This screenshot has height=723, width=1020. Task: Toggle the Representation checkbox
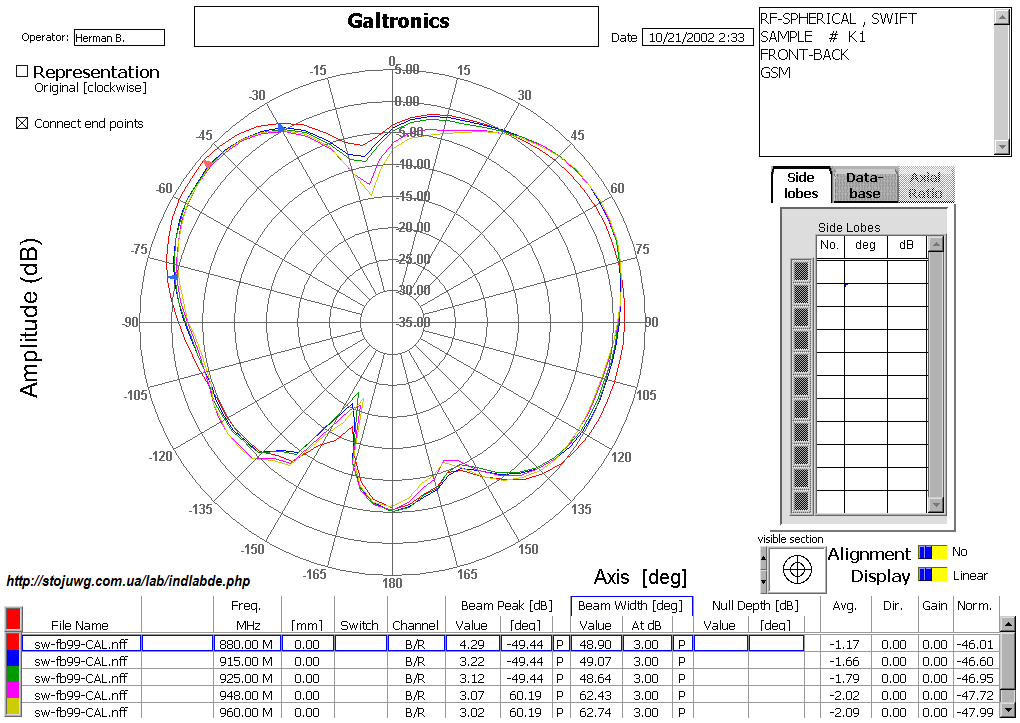pyautogui.click(x=22, y=72)
